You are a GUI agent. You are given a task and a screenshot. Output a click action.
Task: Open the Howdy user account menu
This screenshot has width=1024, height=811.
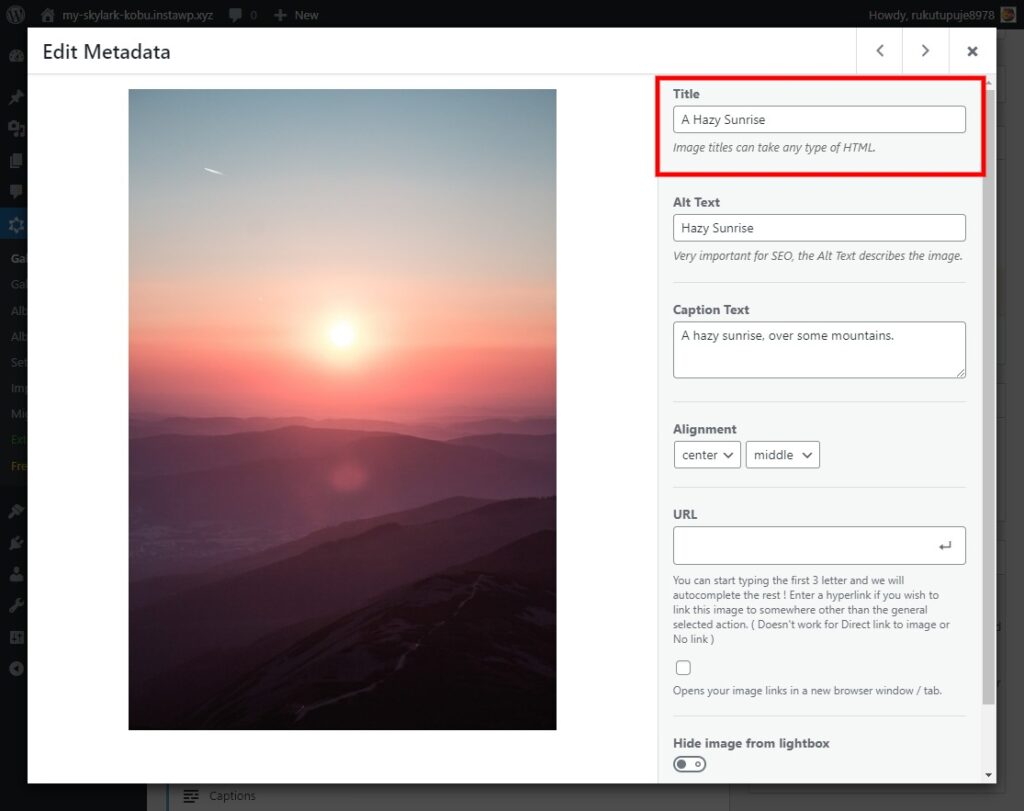click(930, 15)
